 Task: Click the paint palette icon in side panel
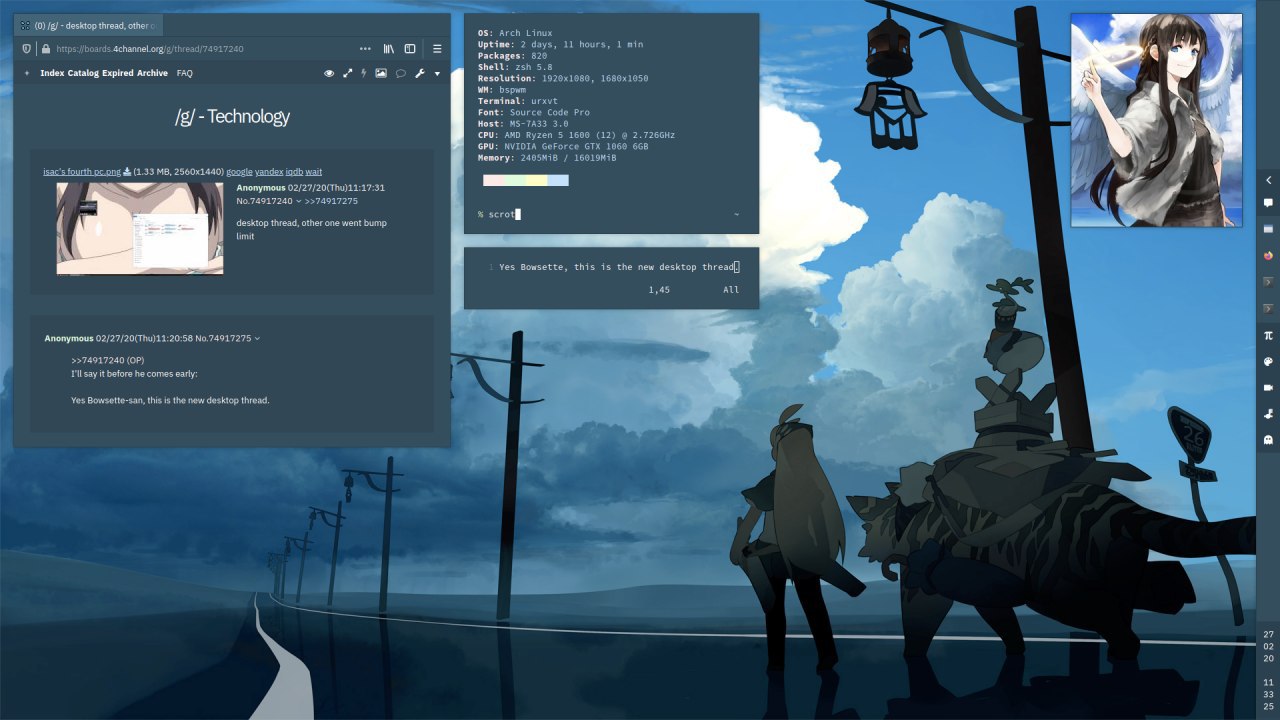click(1269, 362)
